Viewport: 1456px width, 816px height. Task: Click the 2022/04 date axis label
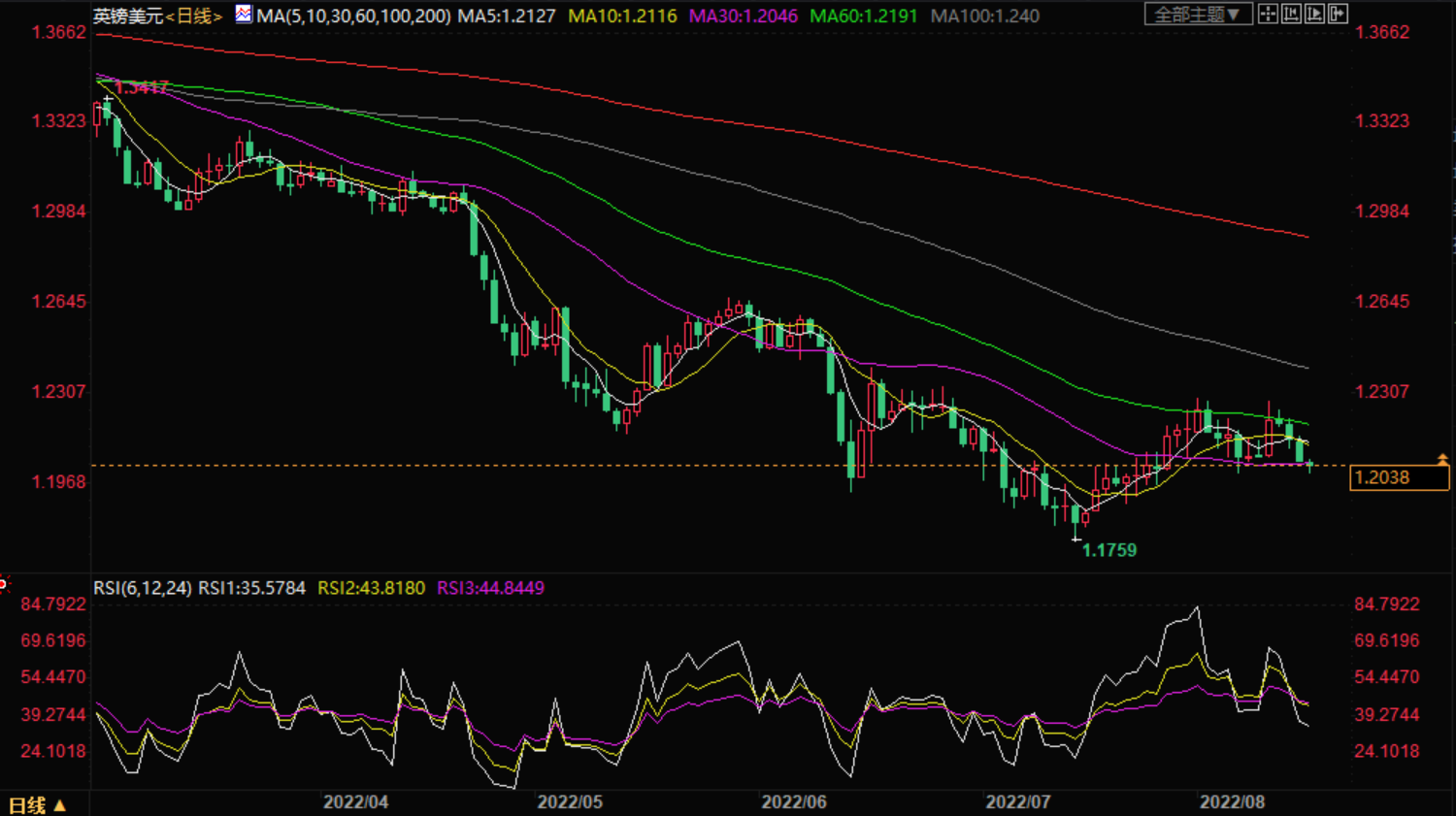[355, 802]
